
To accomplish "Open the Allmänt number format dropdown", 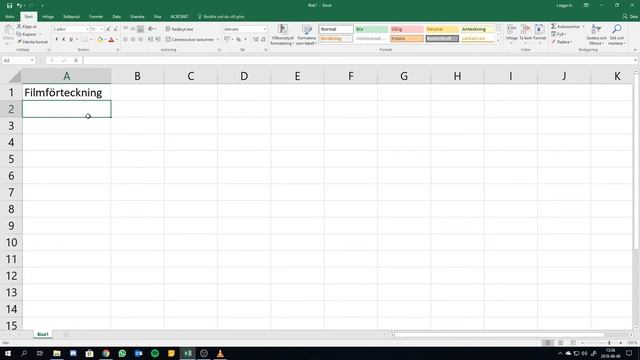I will coord(264,29).
